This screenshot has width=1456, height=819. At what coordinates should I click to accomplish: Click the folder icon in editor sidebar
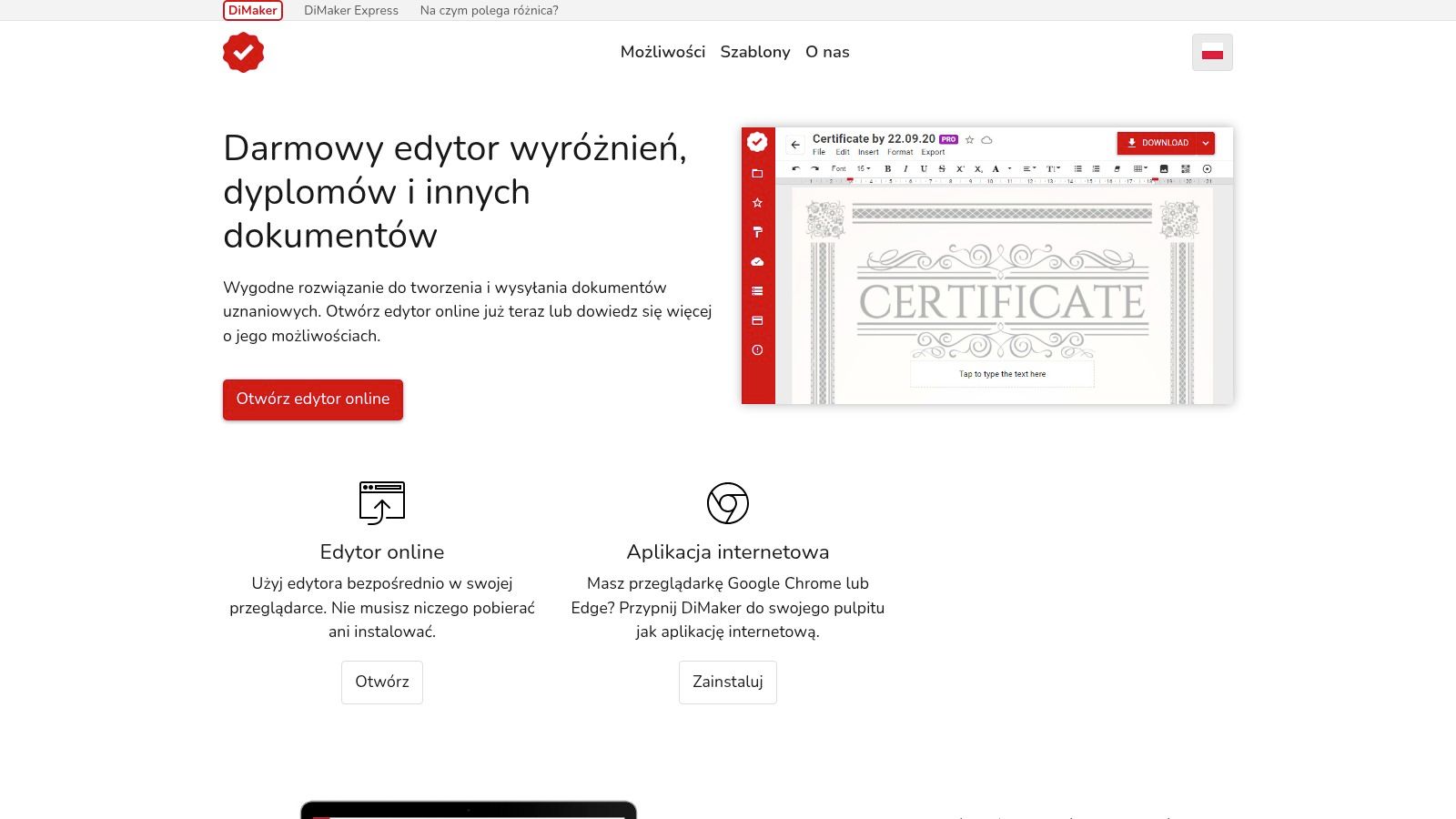click(757, 173)
